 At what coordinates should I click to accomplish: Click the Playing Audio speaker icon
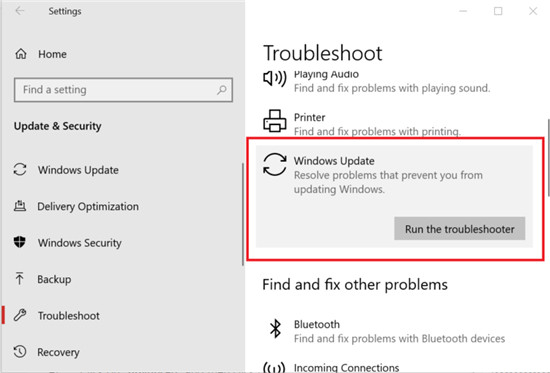click(x=275, y=78)
